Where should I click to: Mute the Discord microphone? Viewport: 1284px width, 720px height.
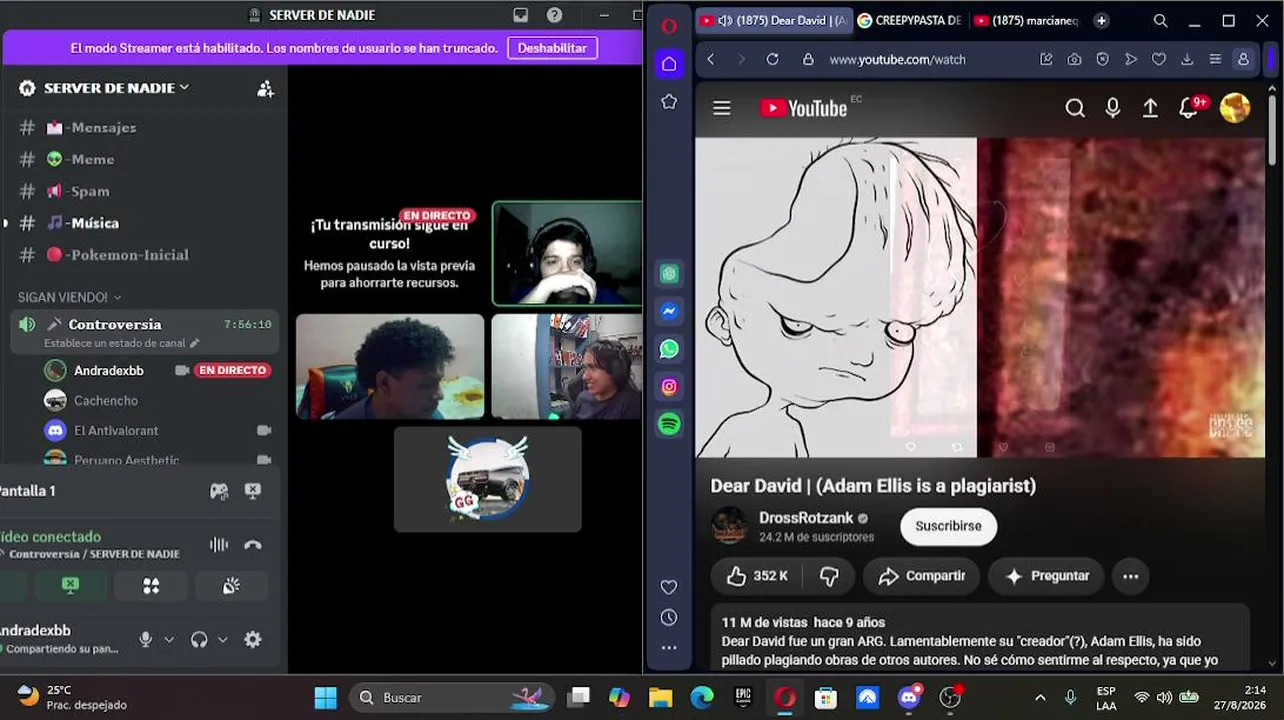point(146,640)
